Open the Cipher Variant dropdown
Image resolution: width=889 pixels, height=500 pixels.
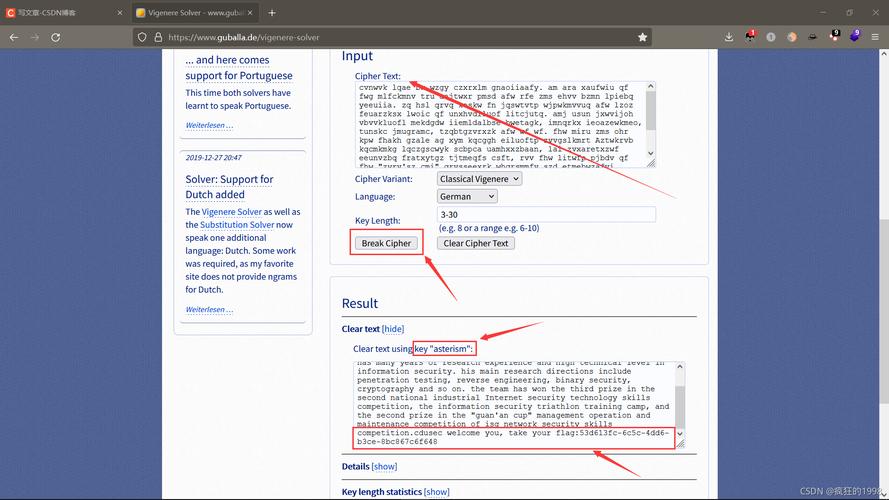coord(480,178)
